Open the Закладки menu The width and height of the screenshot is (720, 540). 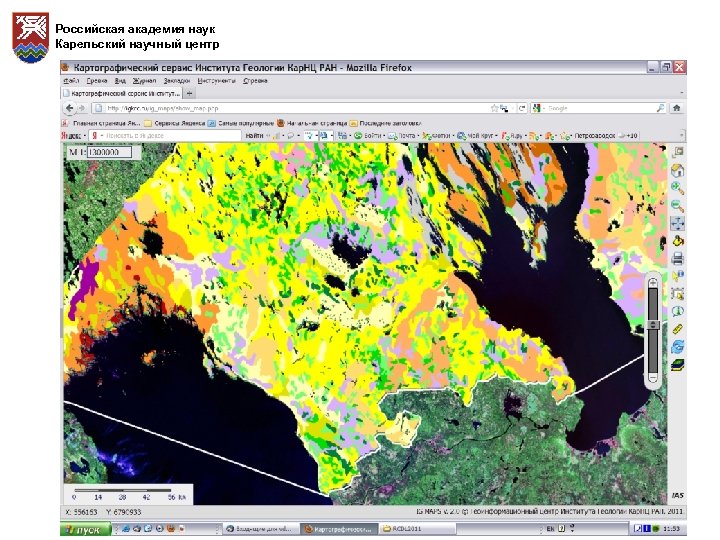pyautogui.click(x=177, y=81)
